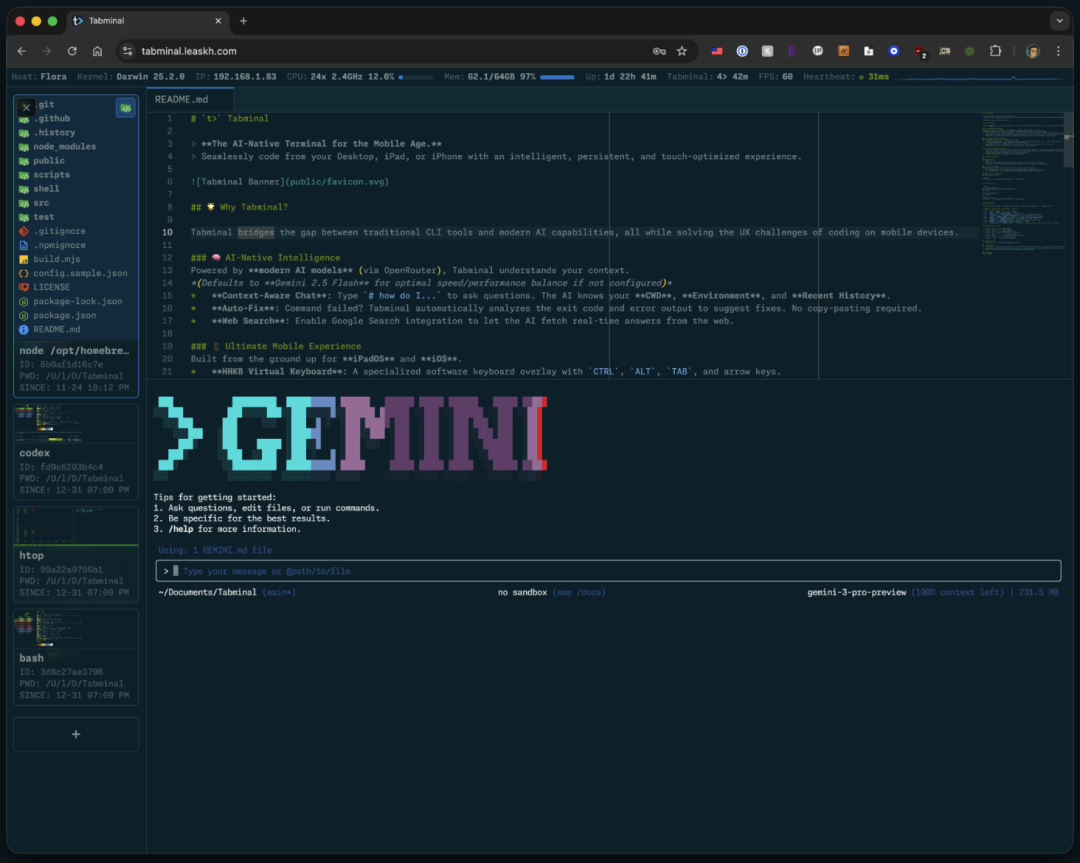
Task: Click the memory usage bar
Action: 557,77
